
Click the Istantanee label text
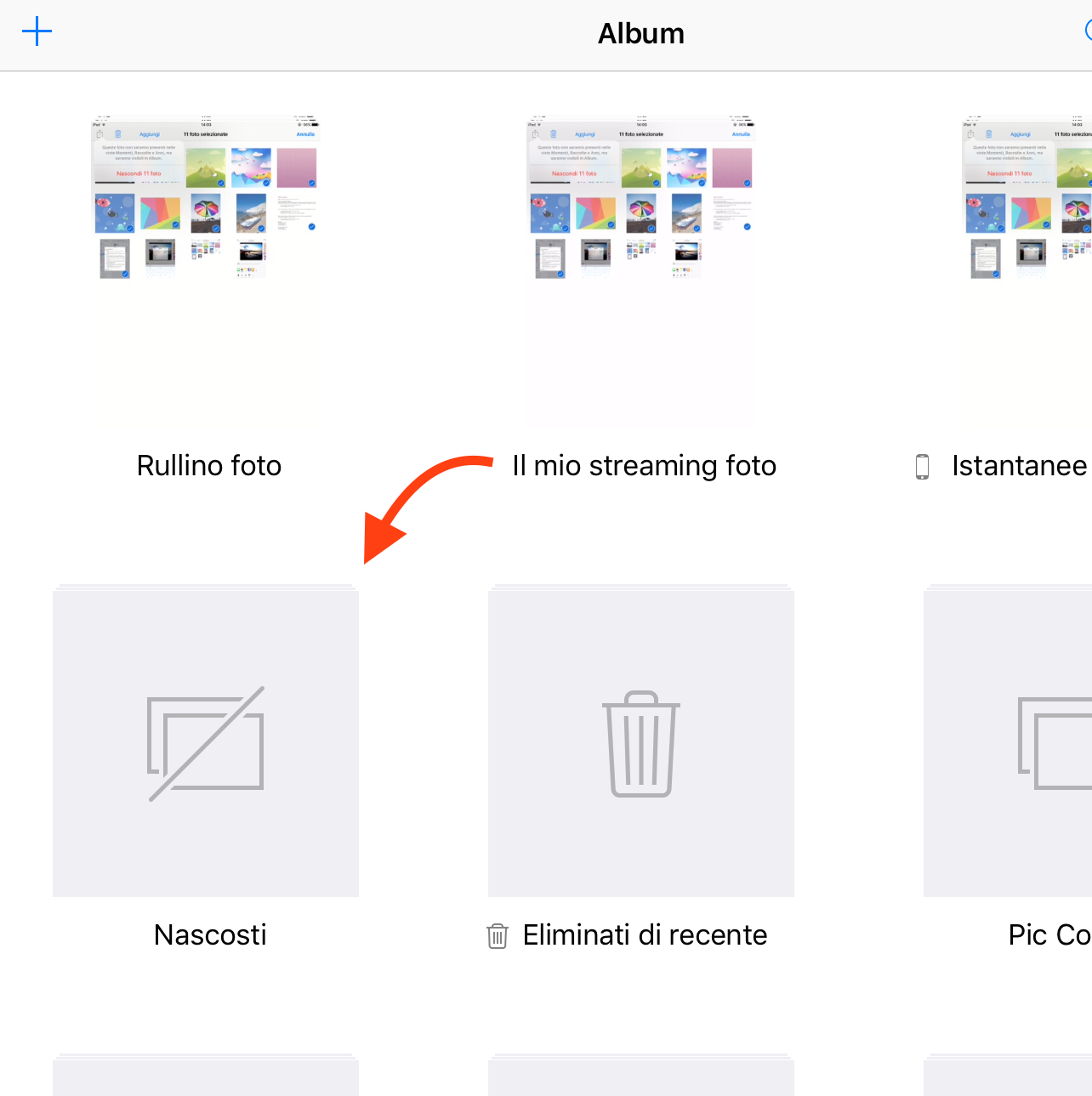(1020, 466)
